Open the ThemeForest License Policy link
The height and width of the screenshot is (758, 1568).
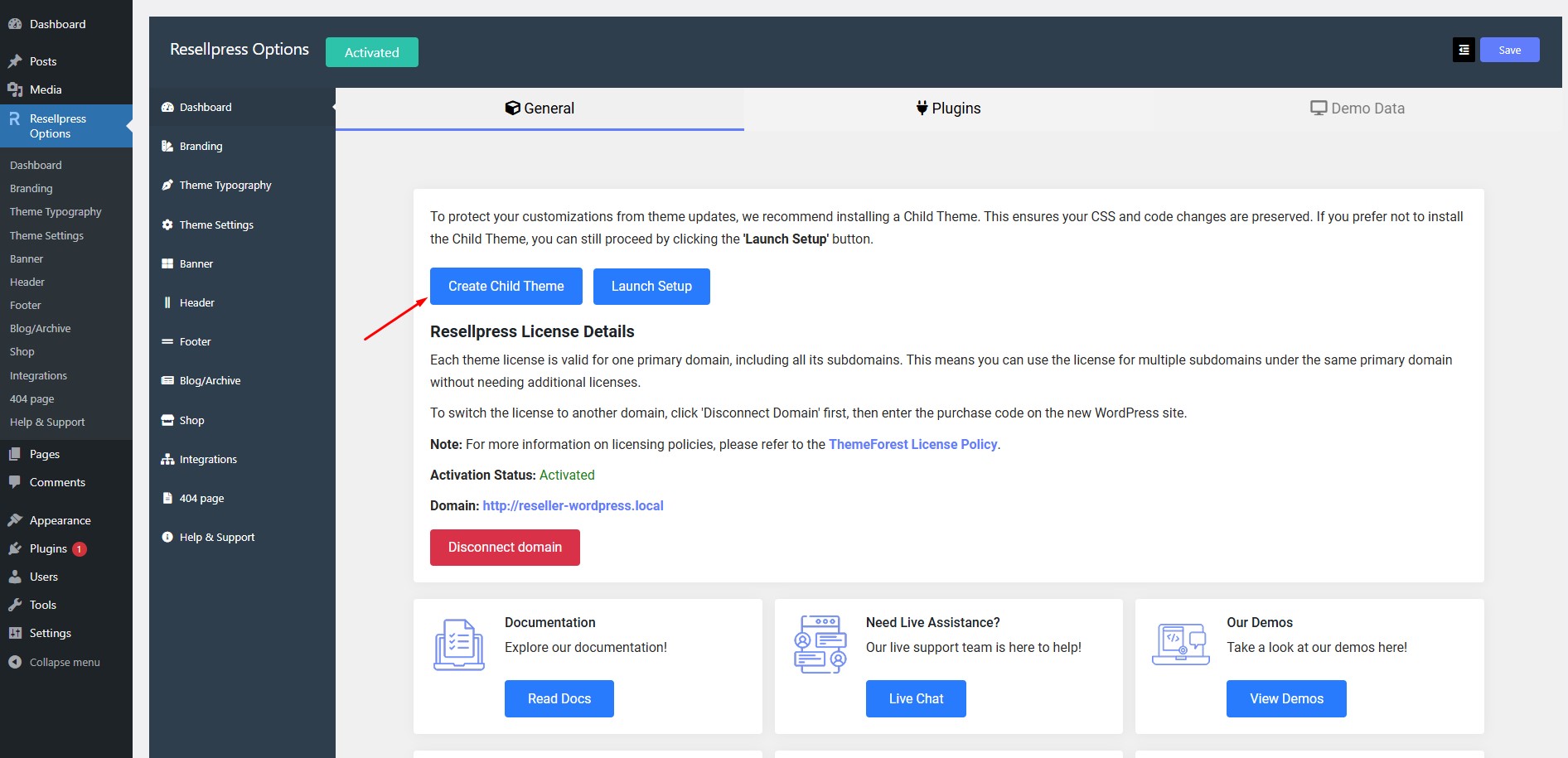coord(912,445)
